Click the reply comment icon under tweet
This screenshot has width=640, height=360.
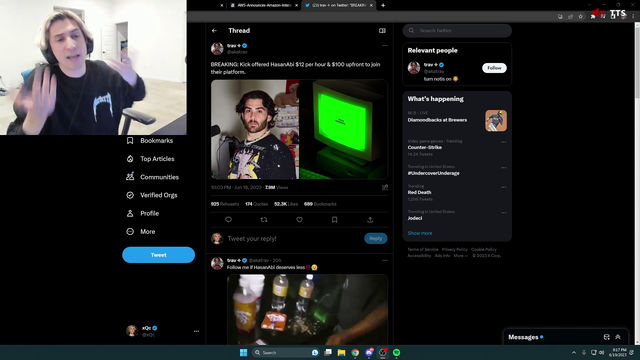229,220
